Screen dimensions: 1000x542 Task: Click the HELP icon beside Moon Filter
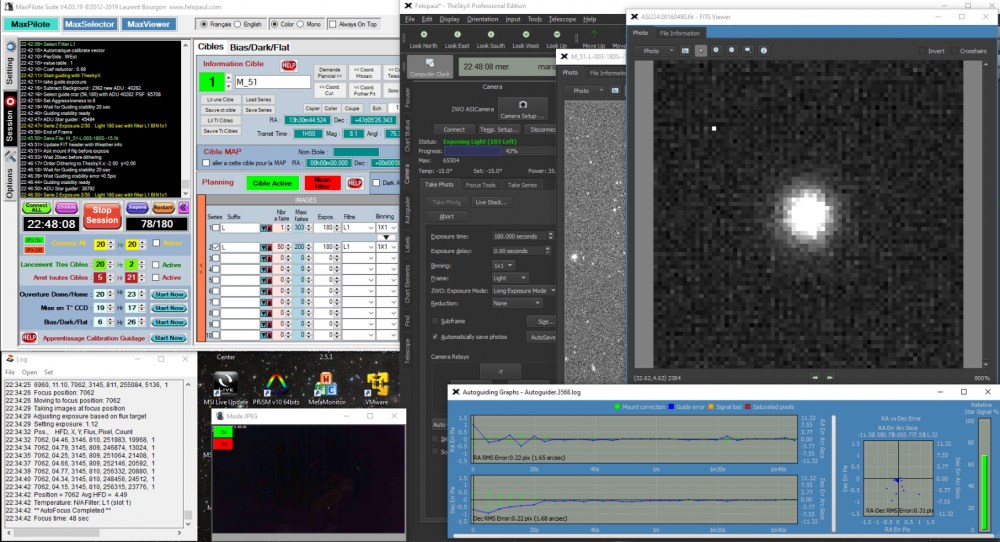(355, 183)
